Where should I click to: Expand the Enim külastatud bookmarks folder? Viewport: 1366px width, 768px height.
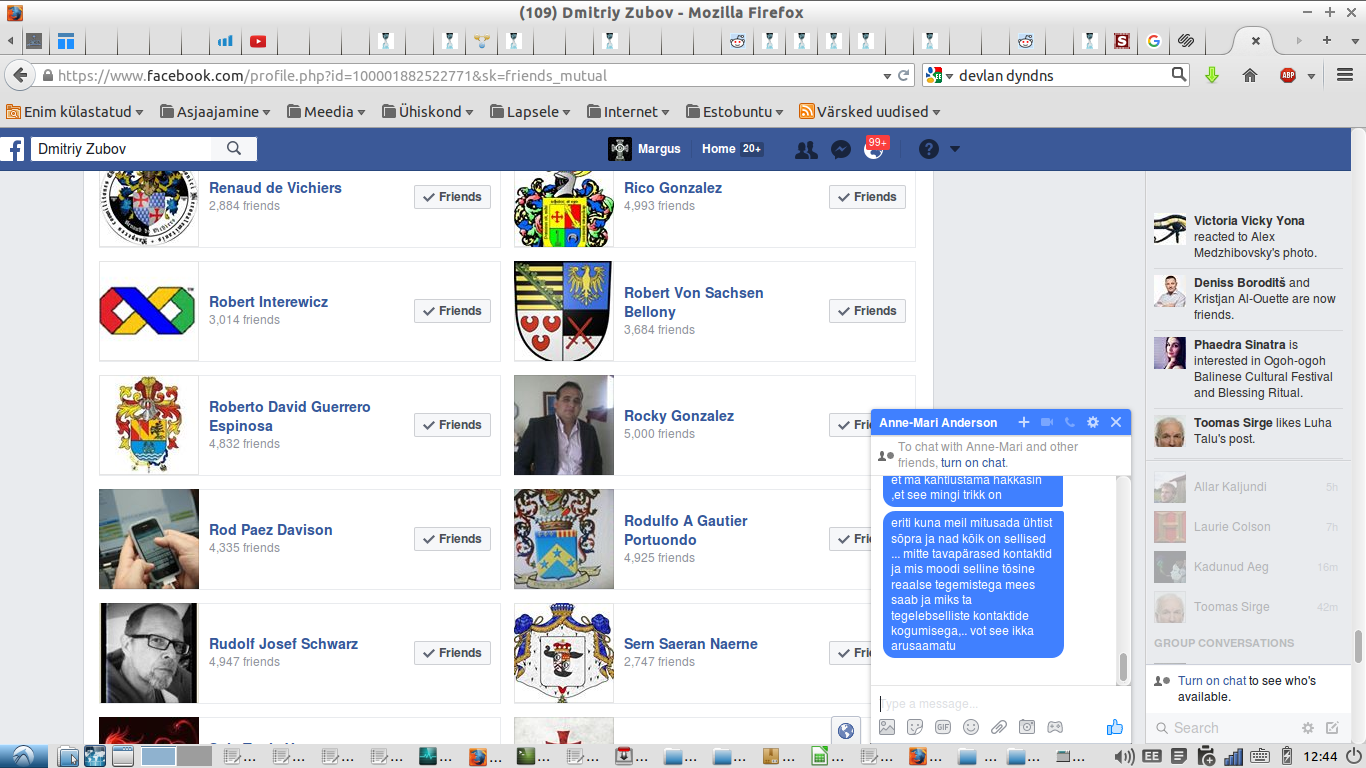(75, 112)
